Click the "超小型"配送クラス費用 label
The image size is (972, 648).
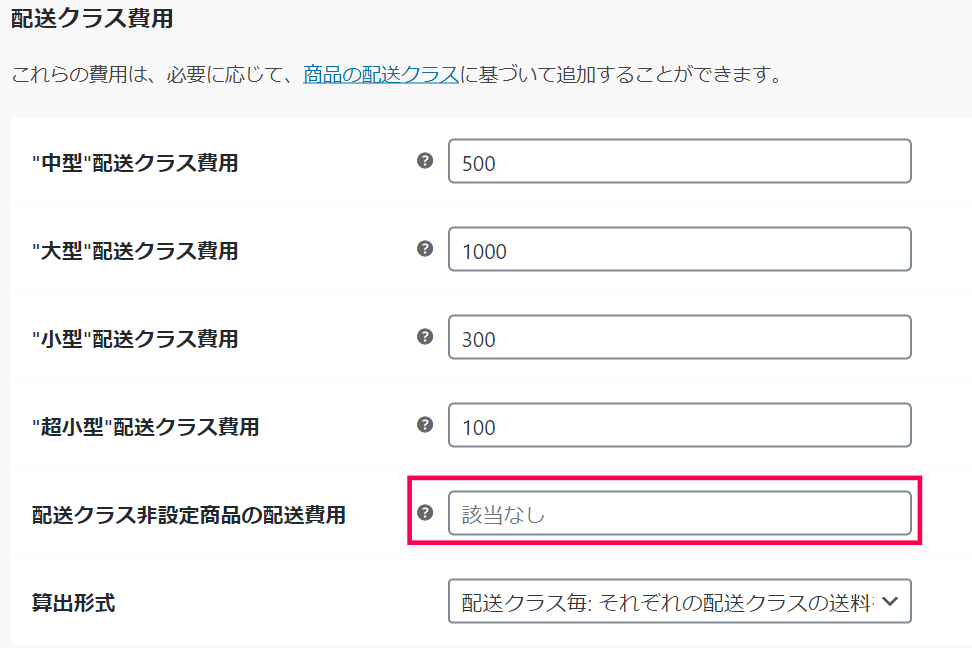pos(145,427)
